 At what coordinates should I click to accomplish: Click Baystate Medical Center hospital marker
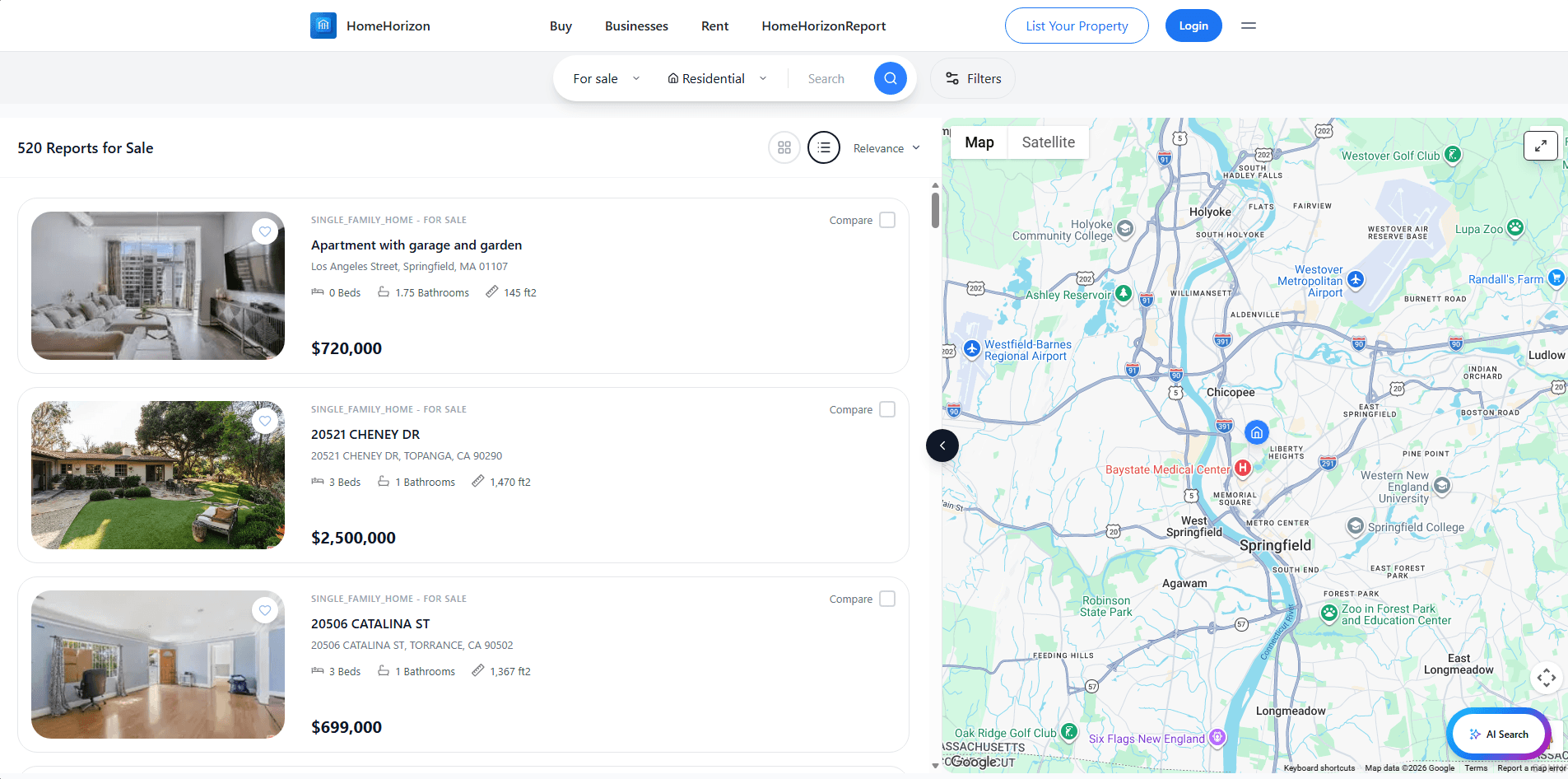(x=1243, y=468)
